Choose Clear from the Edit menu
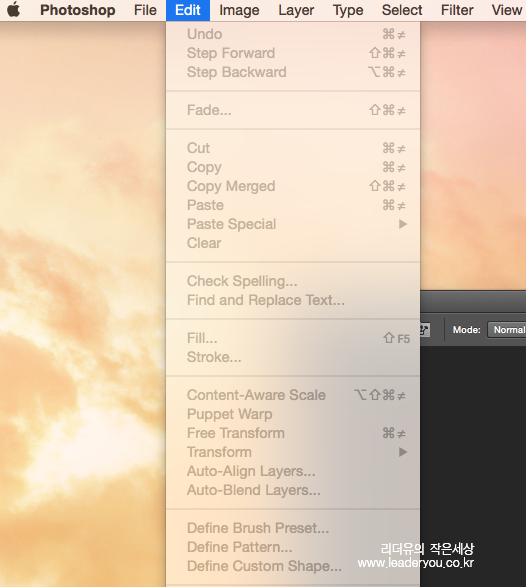The height and width of the screenshot is (587, 526). coord(293,243)
